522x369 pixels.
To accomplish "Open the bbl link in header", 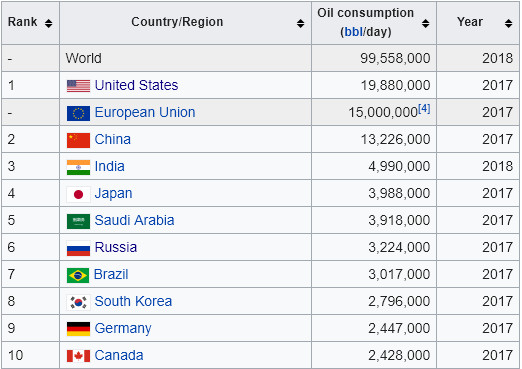I will pos(353,32).
